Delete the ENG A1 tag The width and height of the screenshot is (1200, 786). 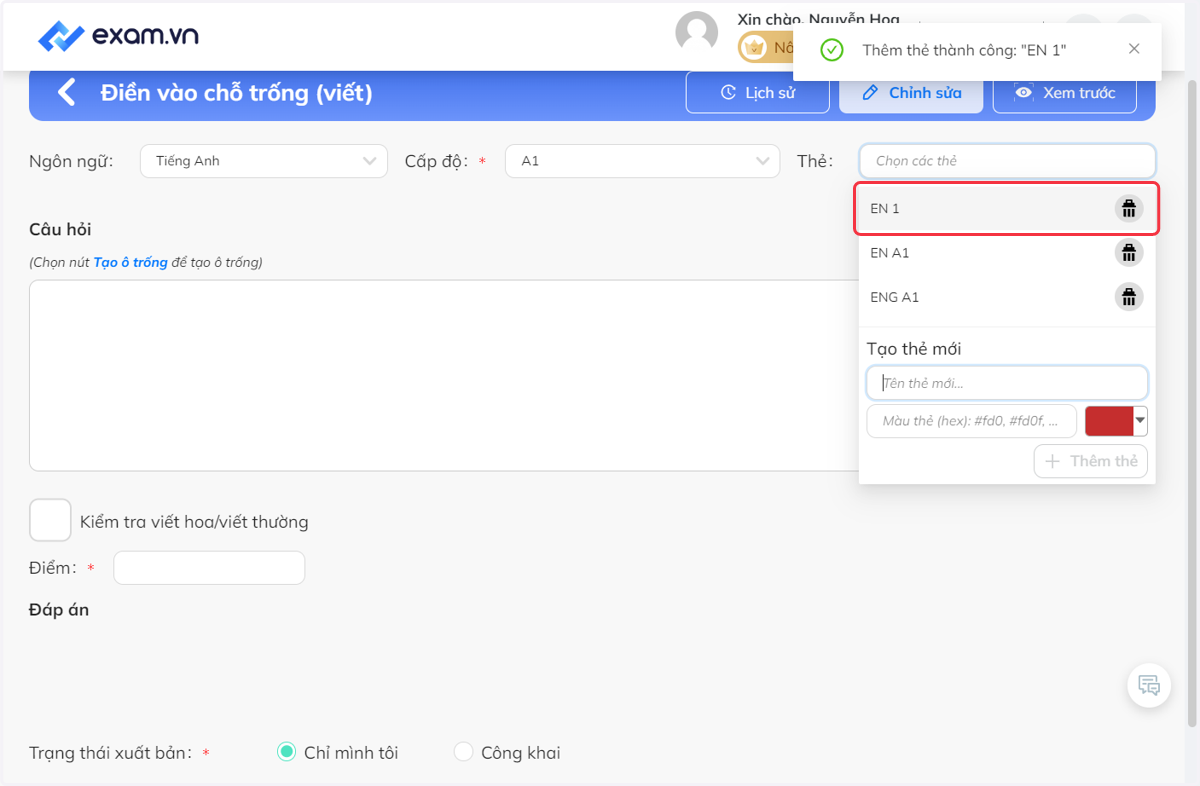[x=1129, y=297]
